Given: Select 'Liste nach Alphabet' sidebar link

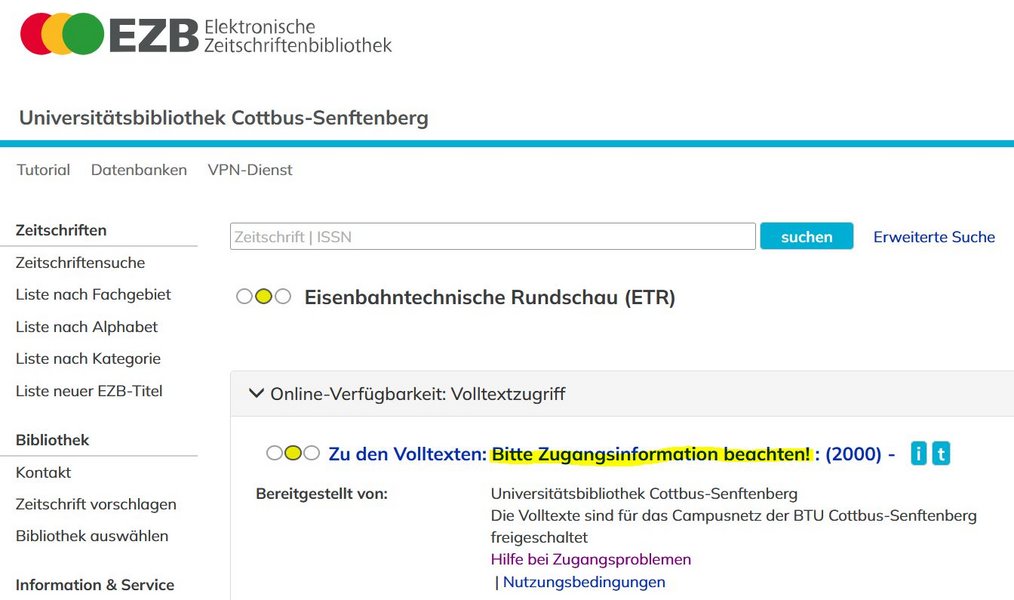Looking at the screenshot, I should pyautogui.click(x=87, y=327).
